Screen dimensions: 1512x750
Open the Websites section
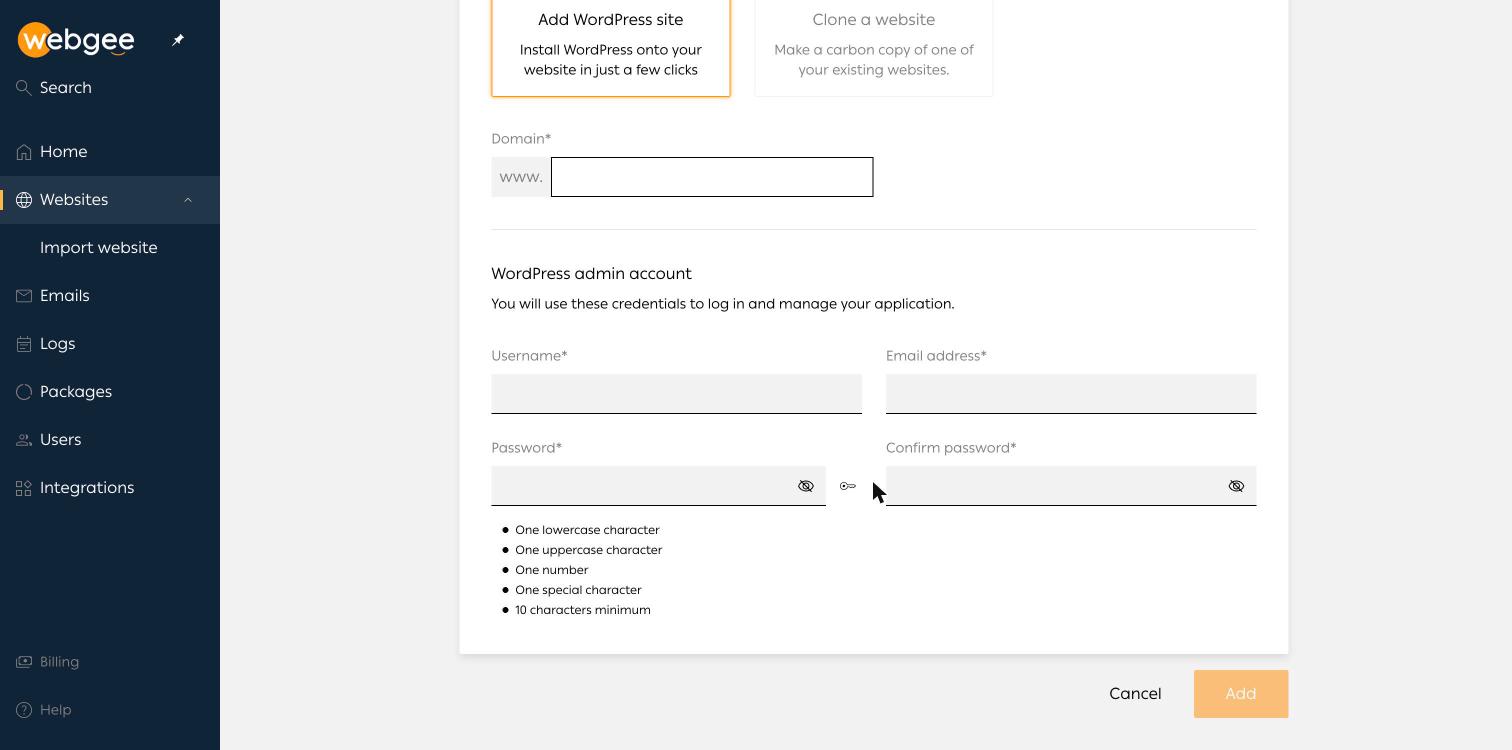pos(110,200)
